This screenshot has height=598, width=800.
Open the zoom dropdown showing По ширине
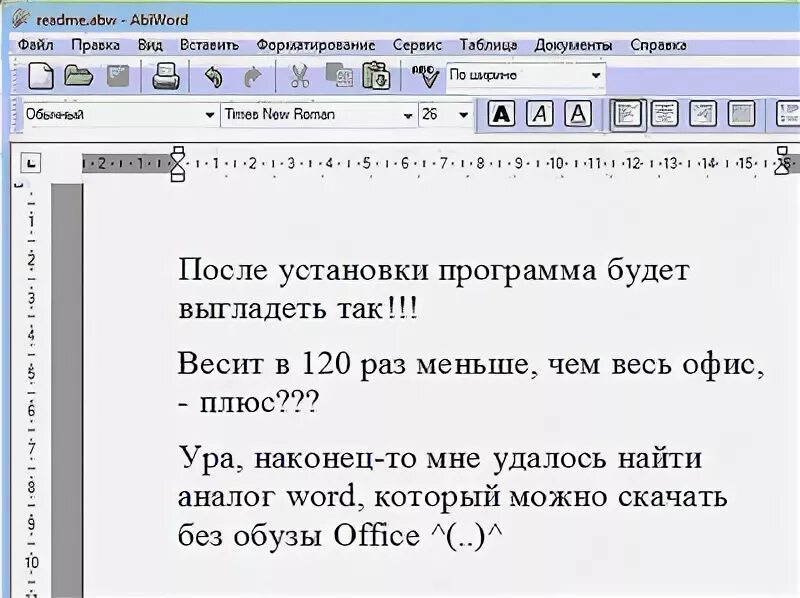pyautogui.click(x=526, y=76)
